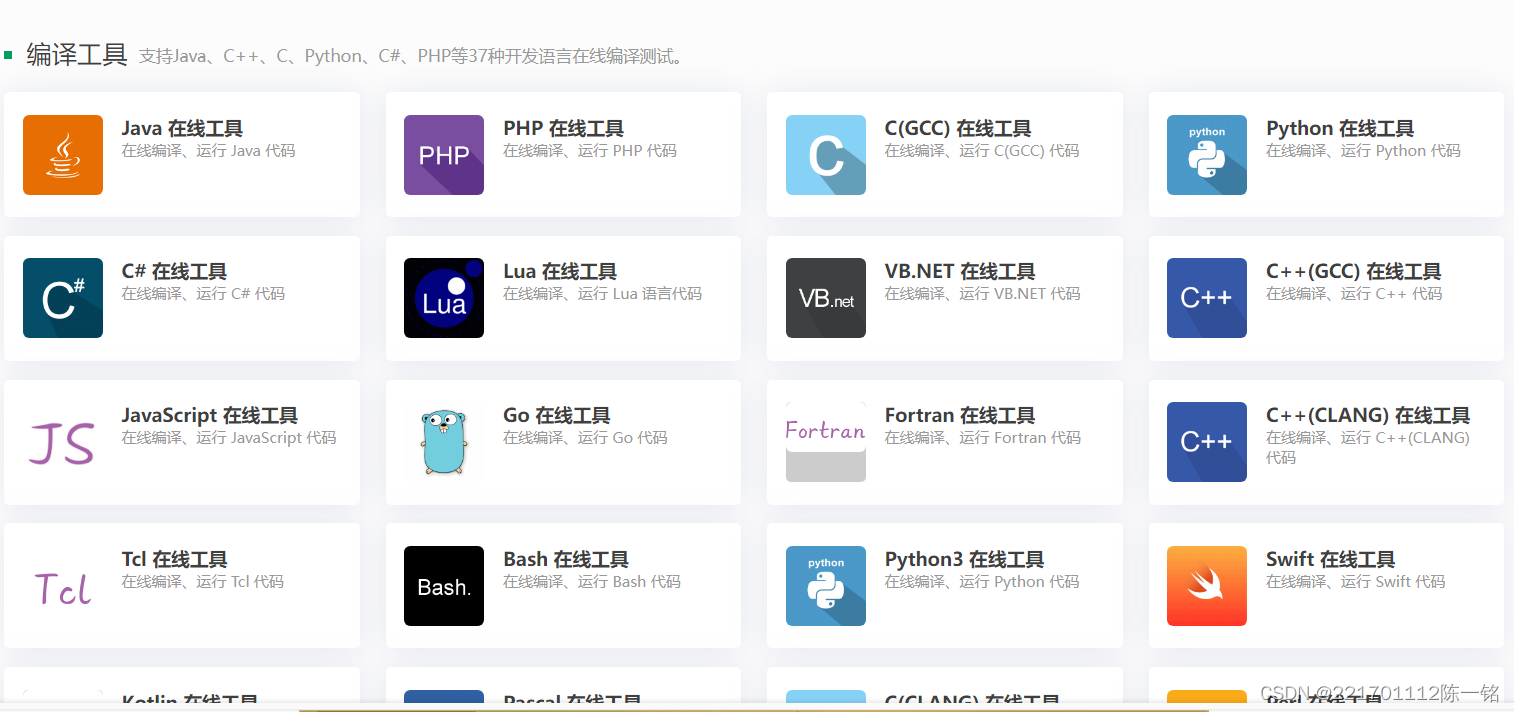
Task: Click the black Bash icon
Action: pos(444,586)
